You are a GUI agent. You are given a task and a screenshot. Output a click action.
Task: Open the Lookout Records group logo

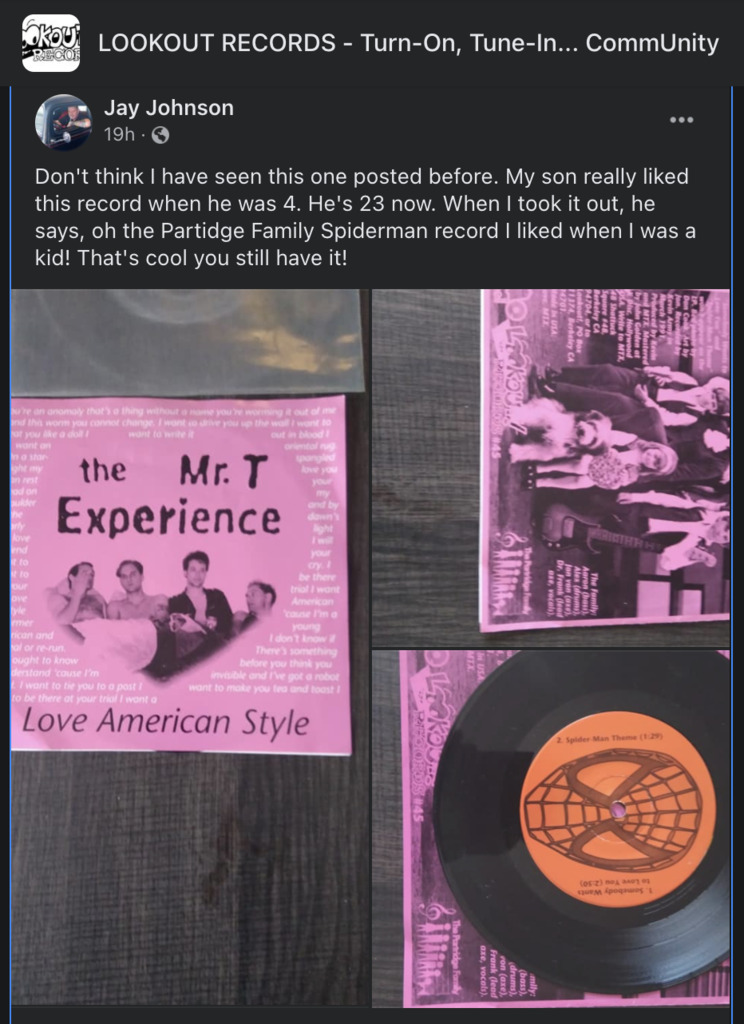[51, 43]
